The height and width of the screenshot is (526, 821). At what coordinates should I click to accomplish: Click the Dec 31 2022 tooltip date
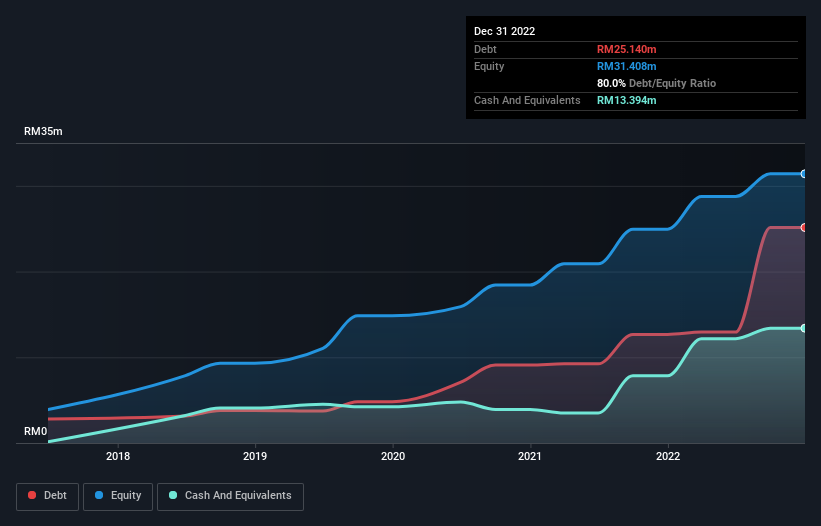pos(504,31)
